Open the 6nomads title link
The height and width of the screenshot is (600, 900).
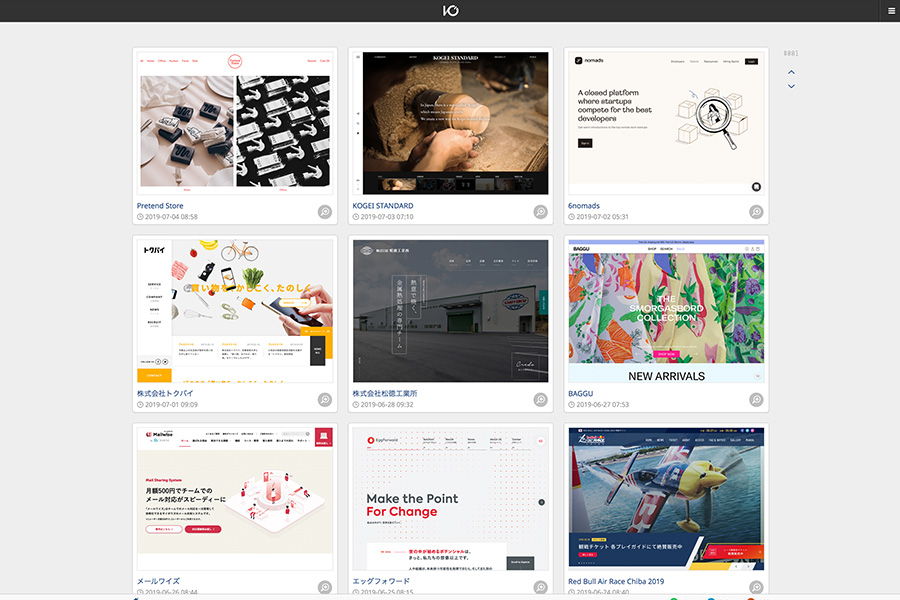584,206
